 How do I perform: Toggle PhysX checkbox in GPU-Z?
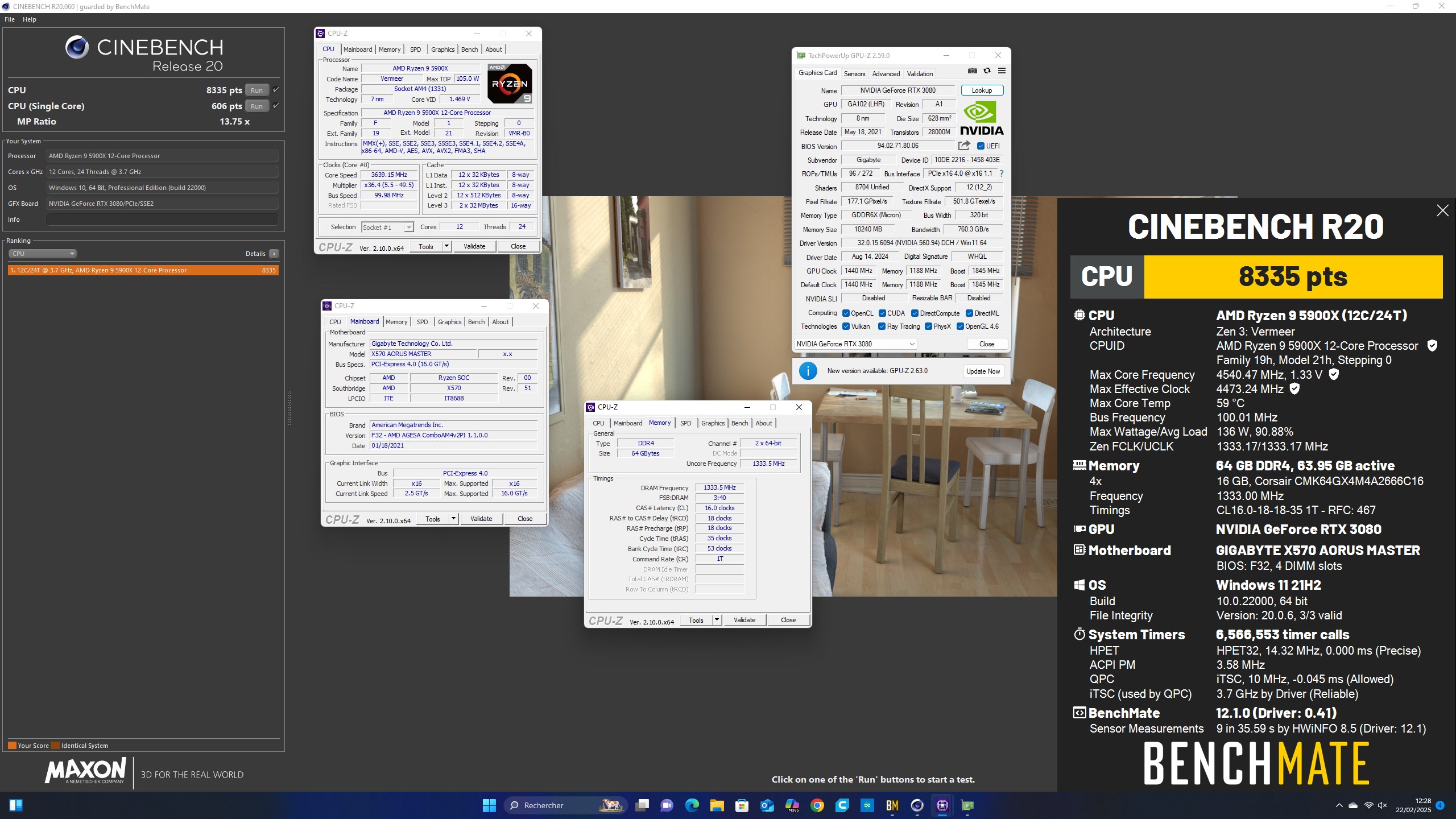(x=928, y=326)
